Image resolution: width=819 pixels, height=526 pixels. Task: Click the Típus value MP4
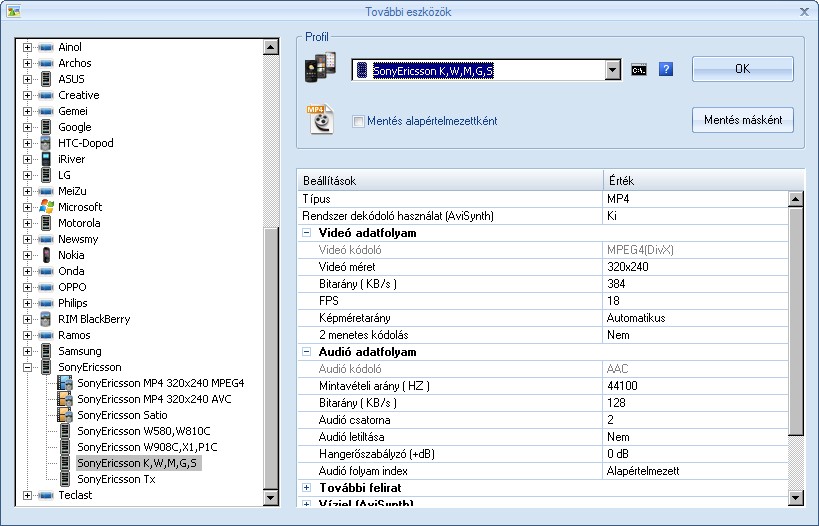[x=618, y=199]
